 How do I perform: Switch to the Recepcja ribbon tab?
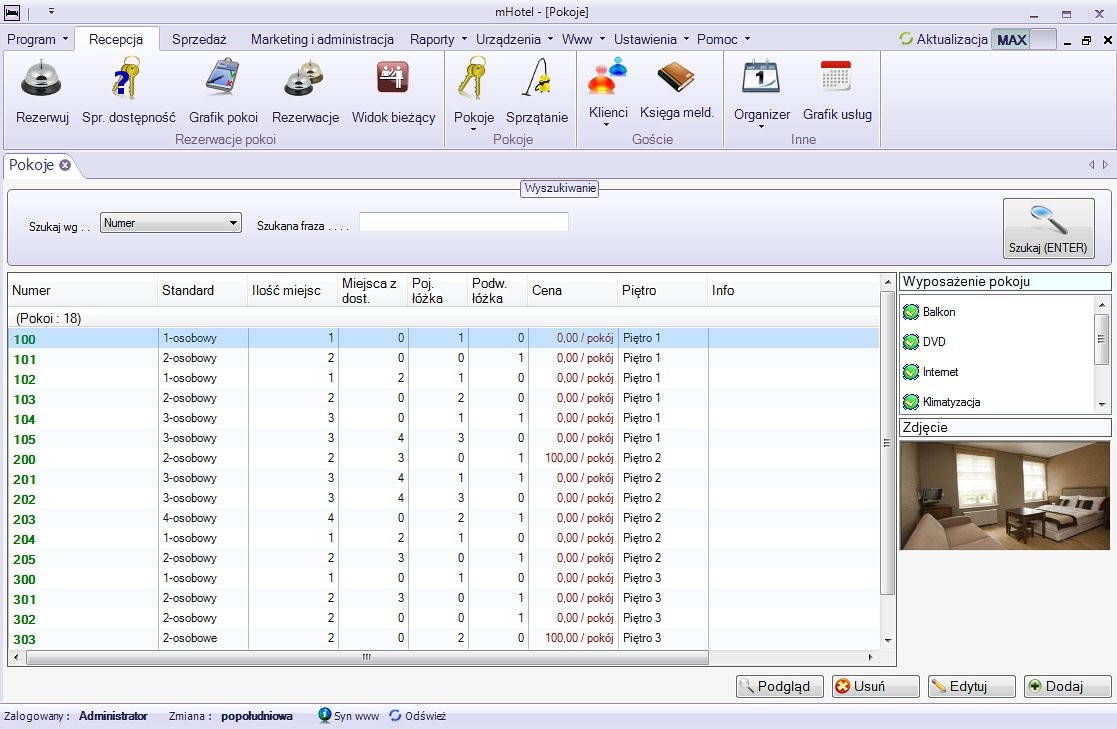pos(116,39)
